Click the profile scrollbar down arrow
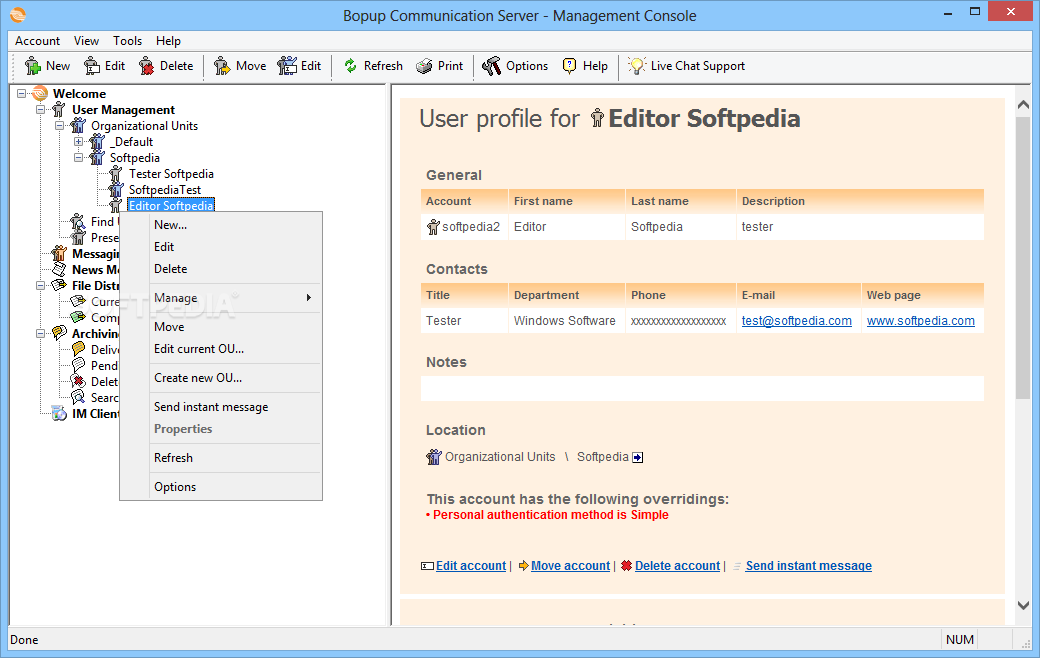The image size is (1040, 658). pos(1023,605)
